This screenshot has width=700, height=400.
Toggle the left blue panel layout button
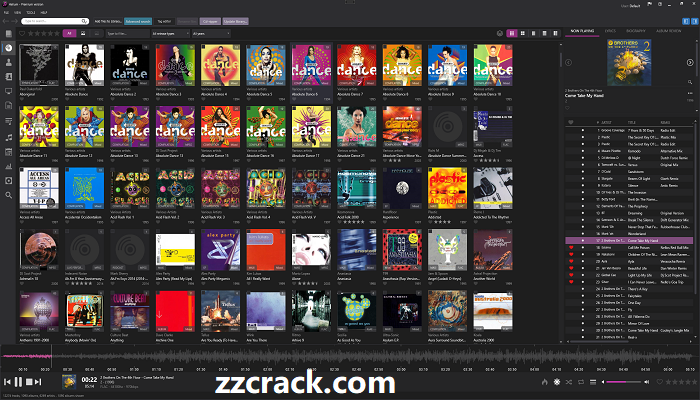pyautogui.click(x=686, y=21)
